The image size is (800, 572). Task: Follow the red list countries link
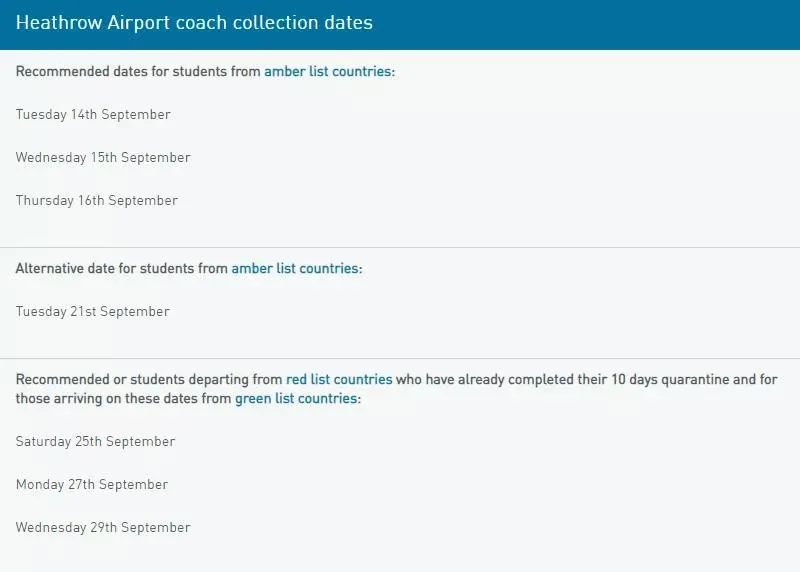click(339, 380)
